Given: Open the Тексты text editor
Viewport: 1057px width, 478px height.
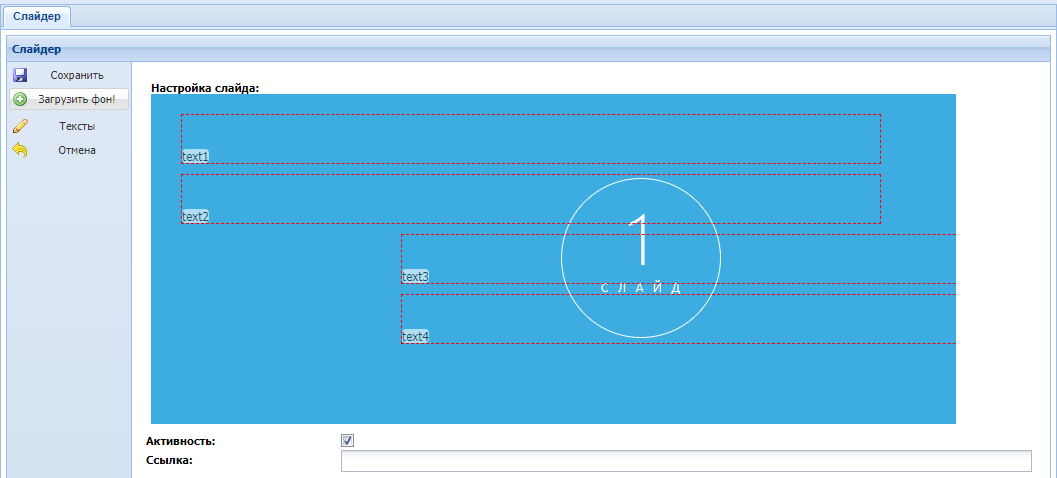Looking at the screenshot, I should pyautogui.click(x=76, y=126).
